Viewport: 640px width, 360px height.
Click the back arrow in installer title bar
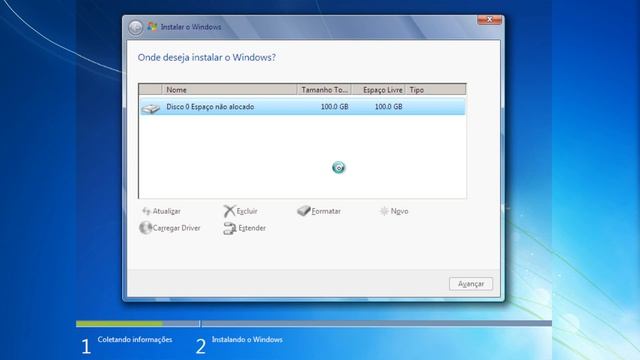click(x=136, y=27)
